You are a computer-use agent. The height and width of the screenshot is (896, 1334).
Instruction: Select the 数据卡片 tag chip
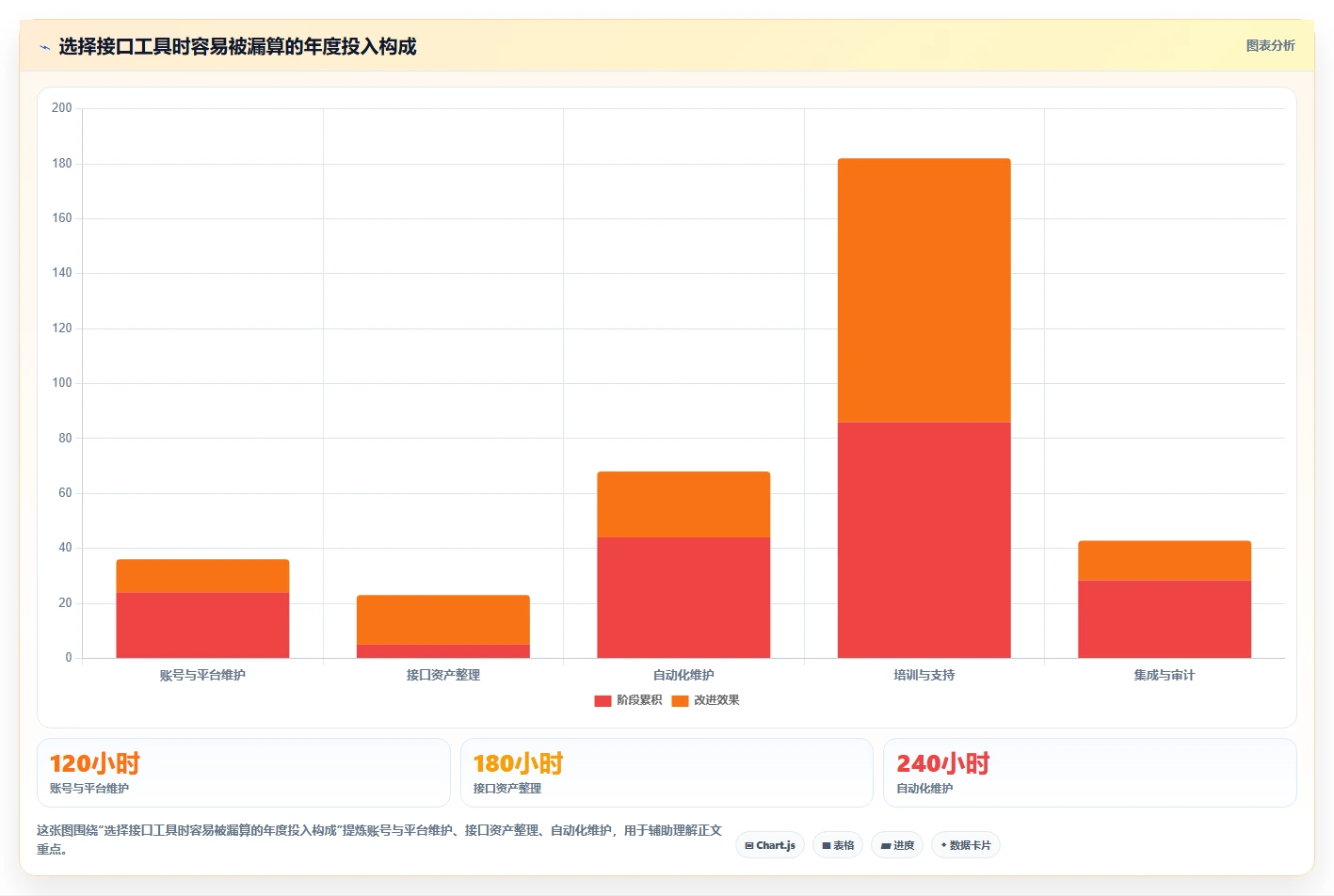966,845
